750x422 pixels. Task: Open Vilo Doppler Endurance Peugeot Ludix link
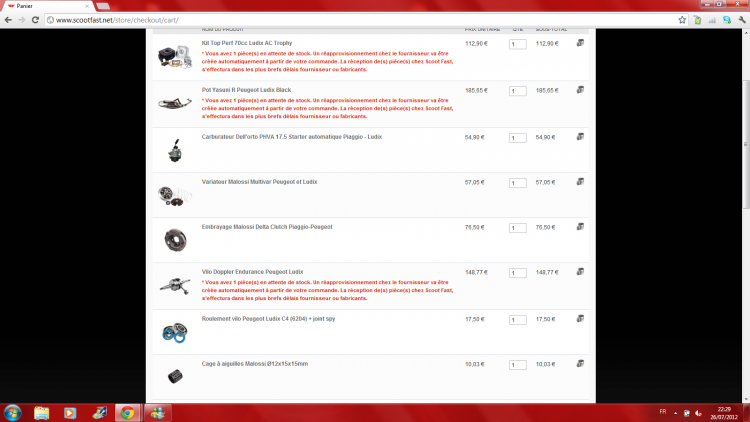[252, 272]
